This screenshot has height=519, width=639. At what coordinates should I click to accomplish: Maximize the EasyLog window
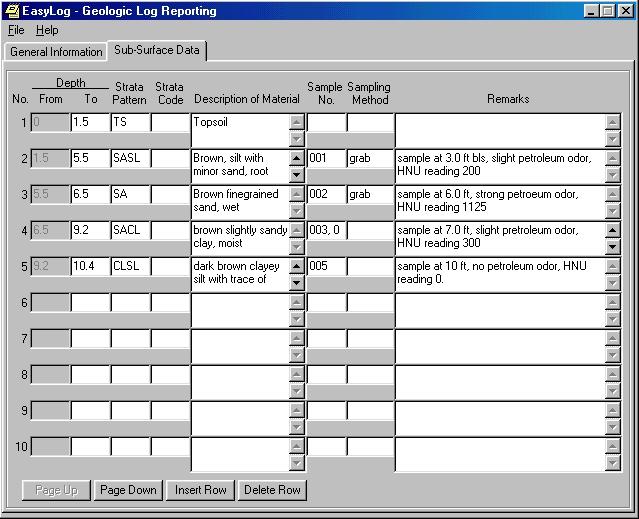click(x=607, y=11)
